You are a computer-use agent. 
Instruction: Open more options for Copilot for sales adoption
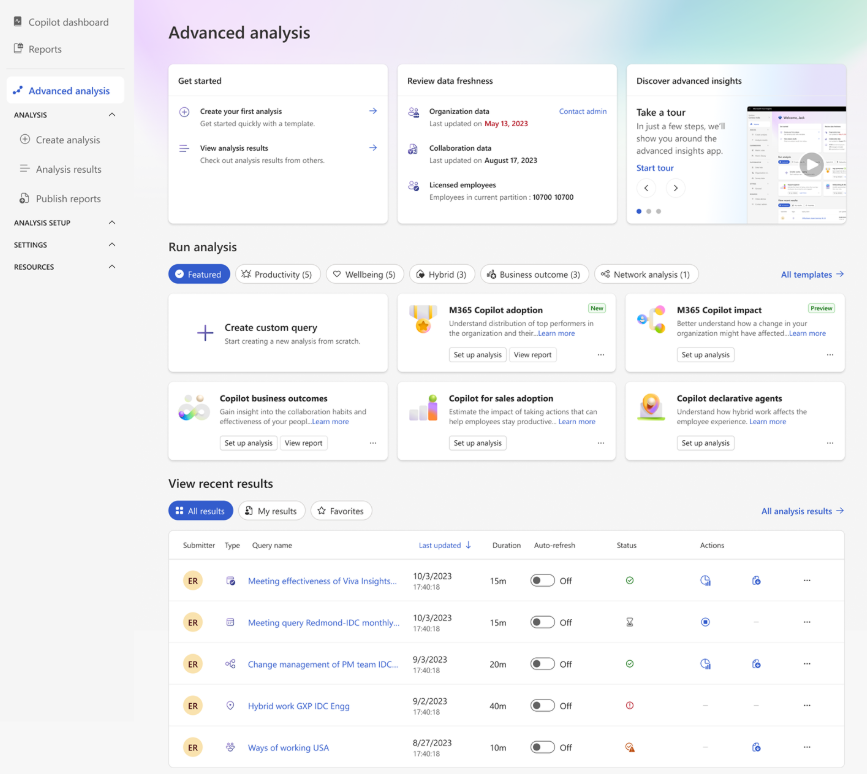click(601, 443)
